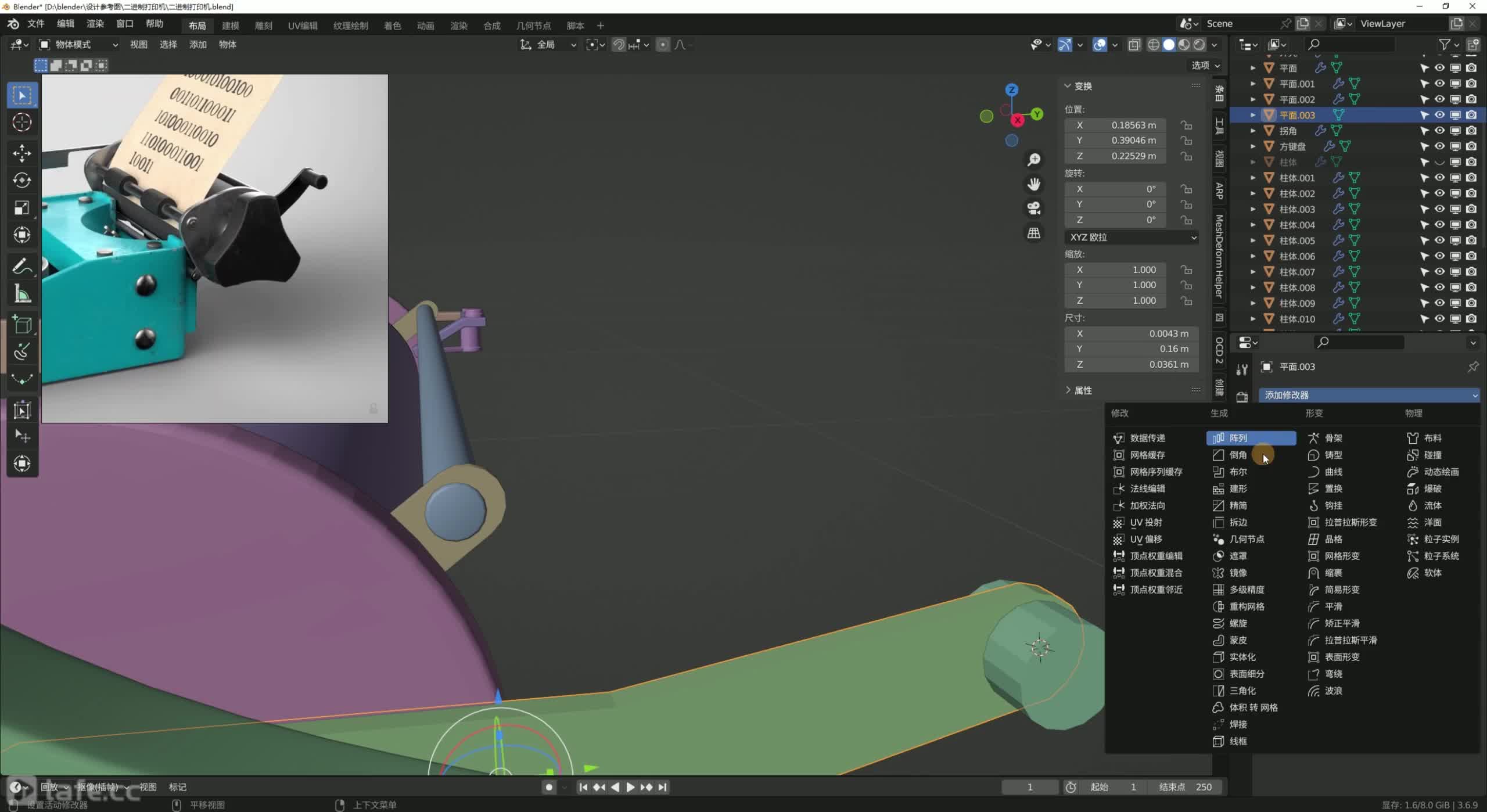Click the 添加修改器 button
1487x812 pixels.
1369,395
